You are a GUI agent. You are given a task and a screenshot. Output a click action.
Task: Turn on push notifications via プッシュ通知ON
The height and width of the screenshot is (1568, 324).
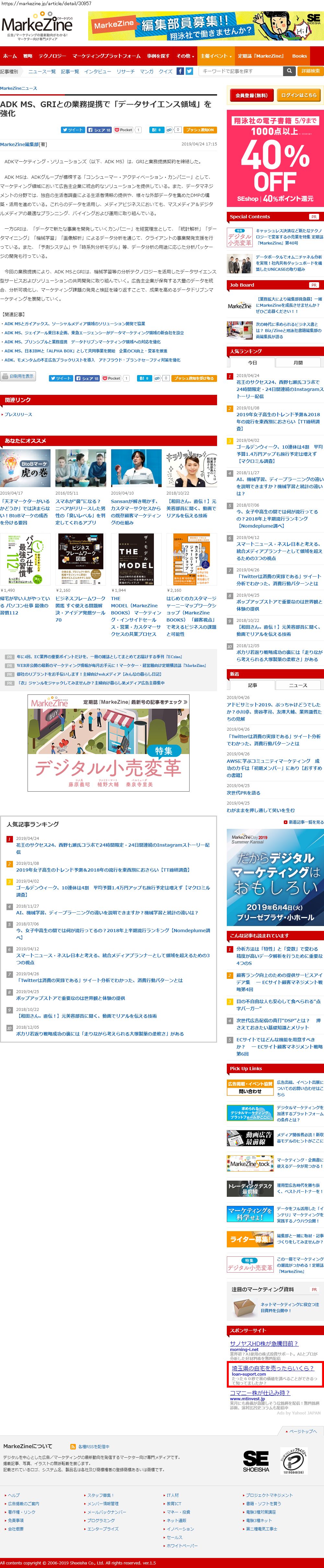click(x=200, y=130)
